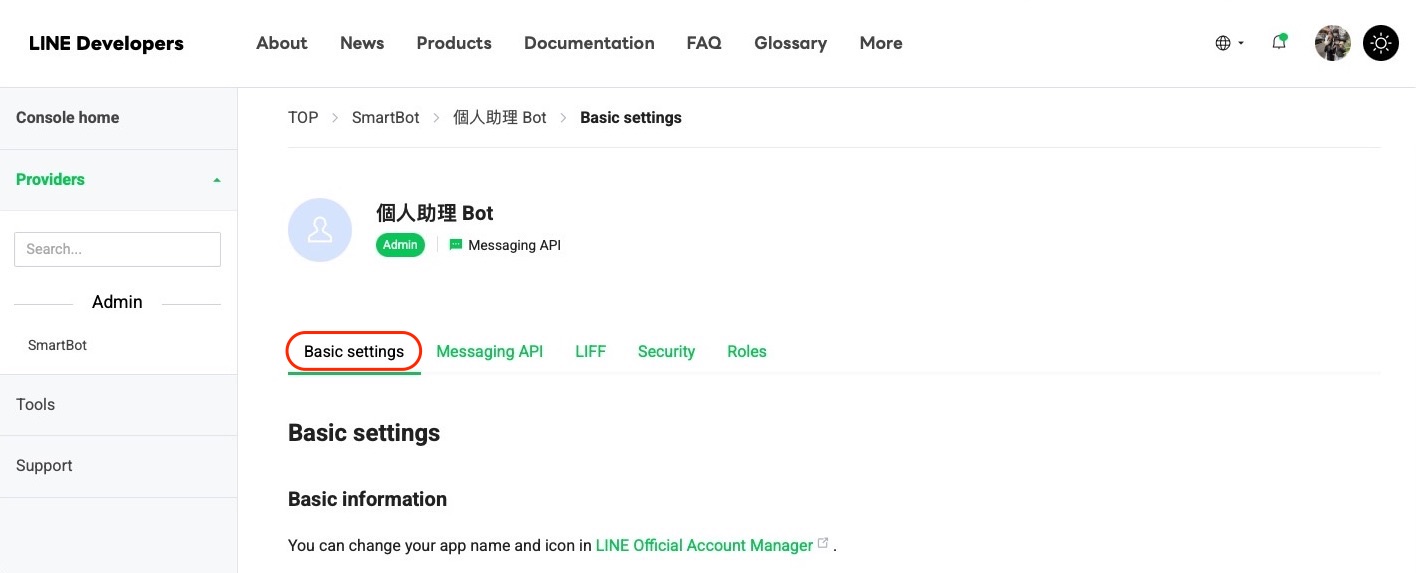Open LINE Official Account Manager link
This screenshot has height=573, width=1416.
(704, 545)
